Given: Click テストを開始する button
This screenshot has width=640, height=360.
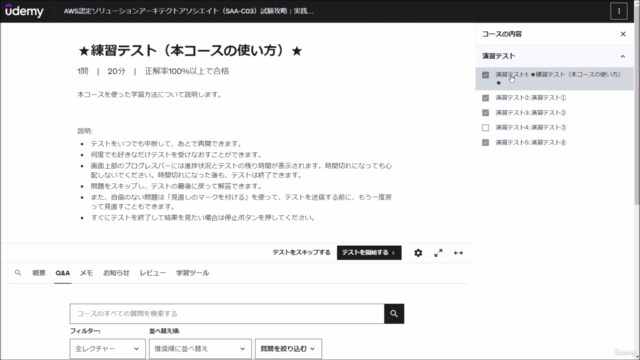Looking at the screenshot, I should pos(369,253).
